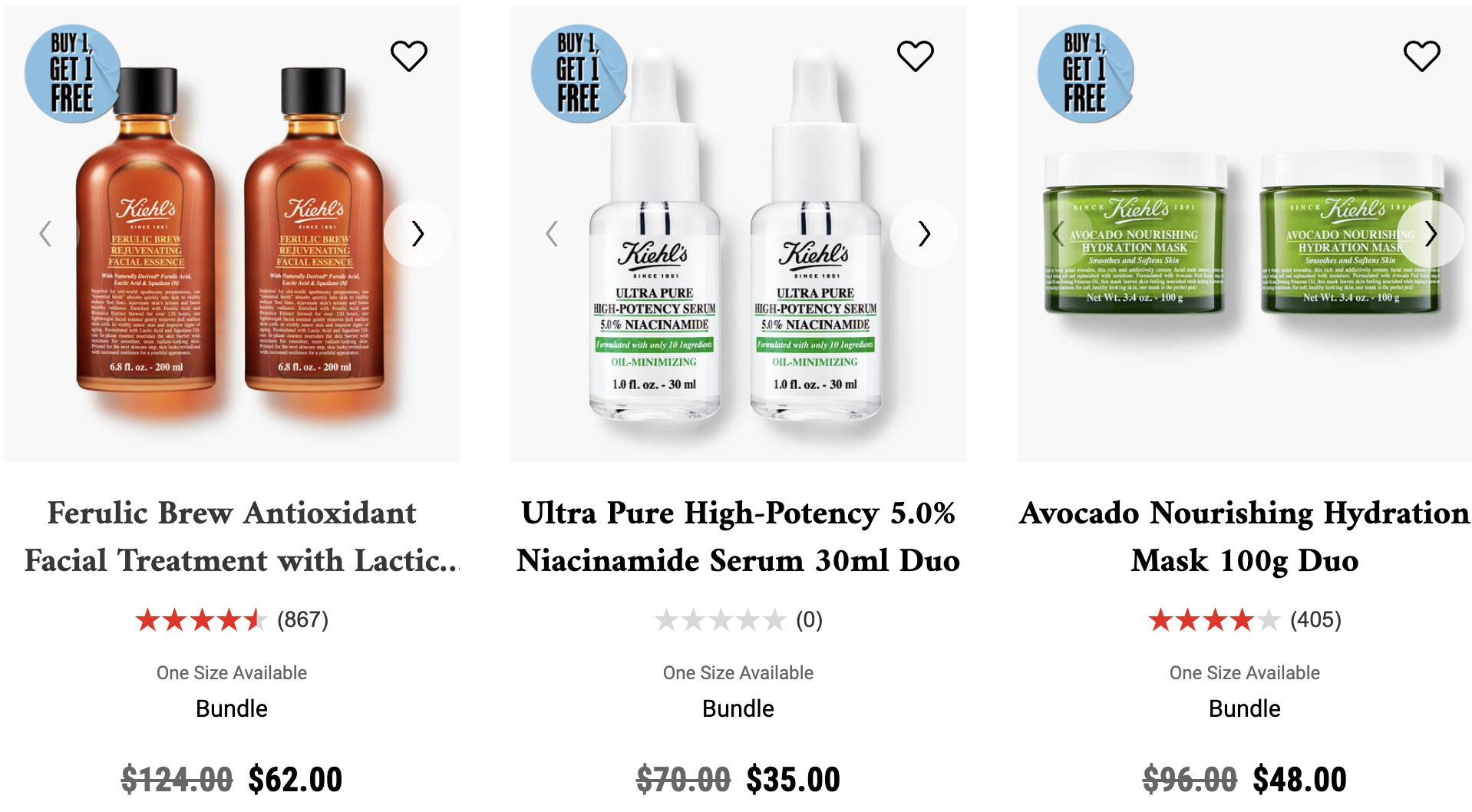Open Ferulic Brew Antioxidant Facial Treatment title

pos(232,536)
